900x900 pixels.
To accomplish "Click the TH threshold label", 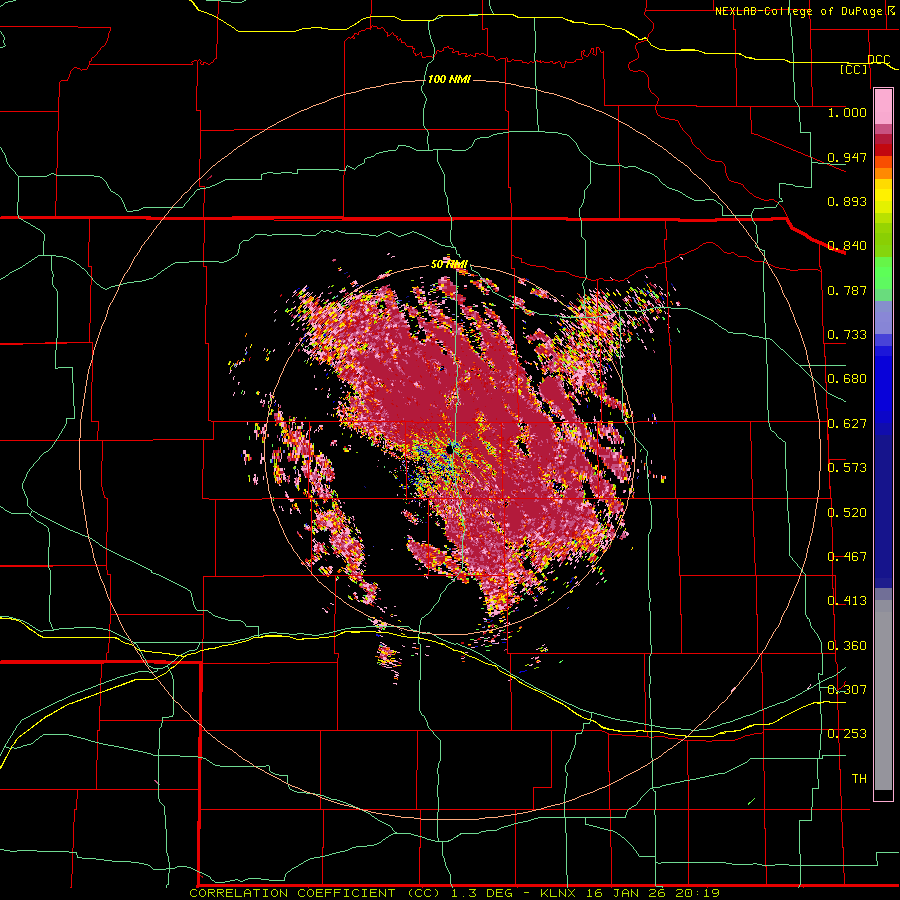I will click(859, 778).
